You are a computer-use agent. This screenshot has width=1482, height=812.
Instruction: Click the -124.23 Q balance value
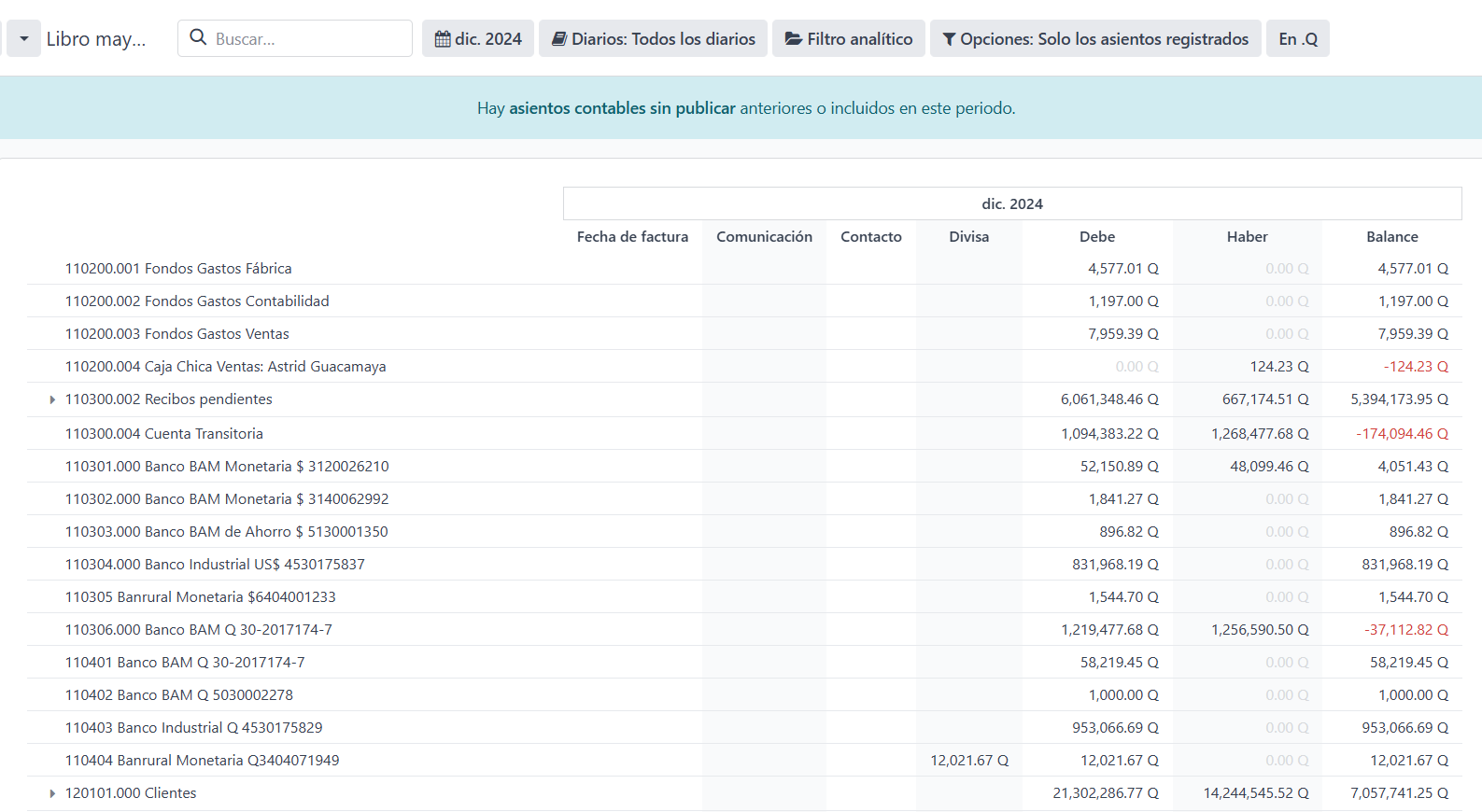[x=1416, y=367]
